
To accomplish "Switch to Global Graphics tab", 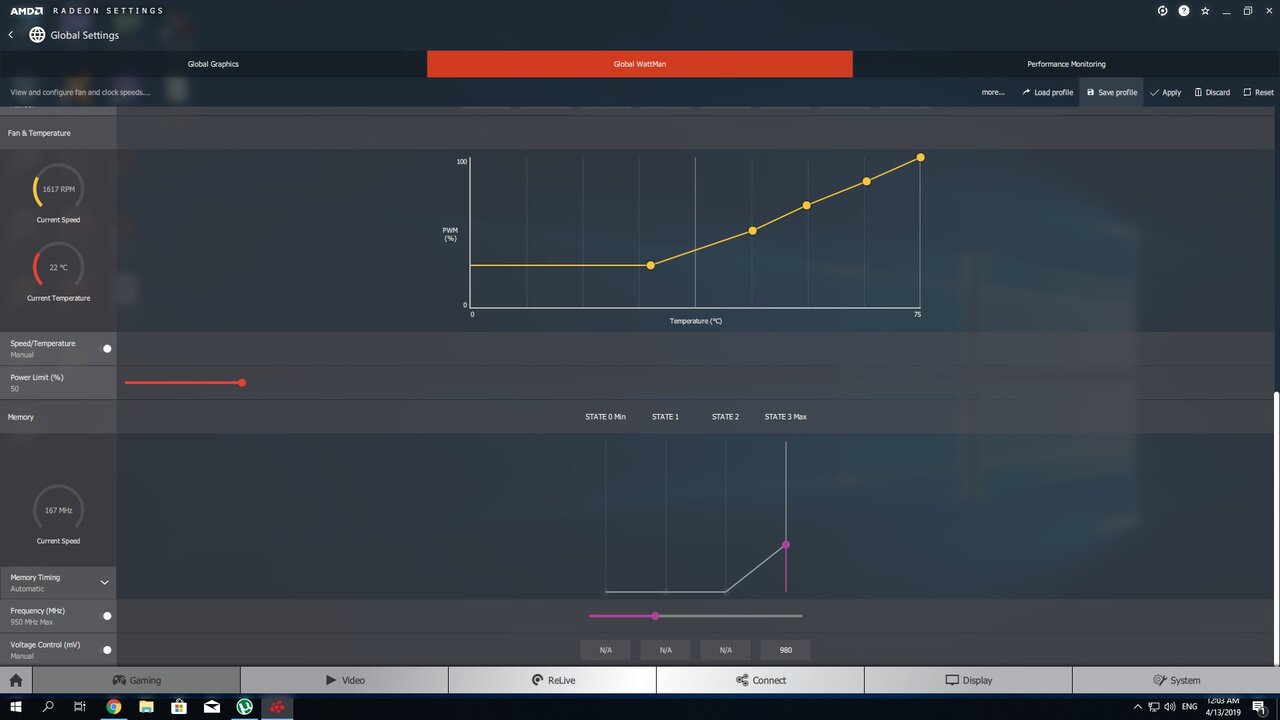I will 213,64.
